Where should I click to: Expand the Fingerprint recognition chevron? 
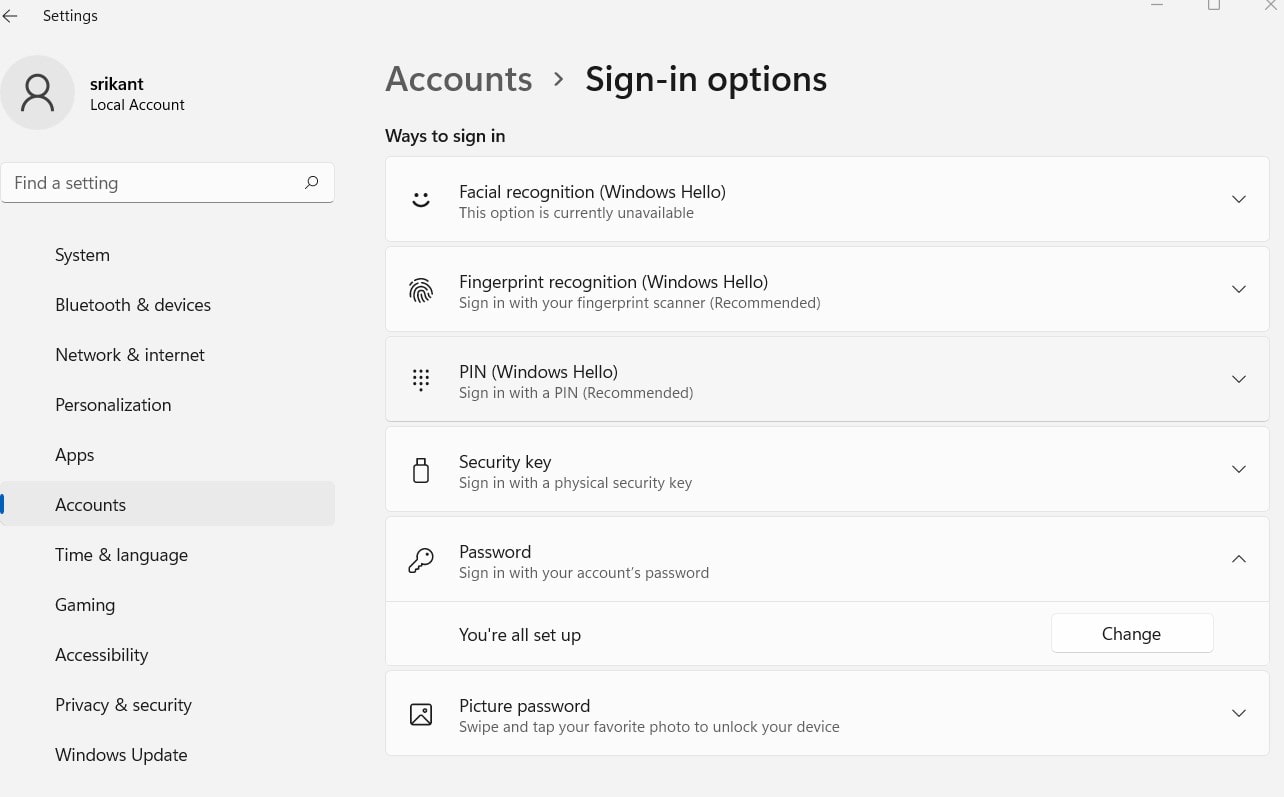pyautogui.click(x=1239, y=289)
